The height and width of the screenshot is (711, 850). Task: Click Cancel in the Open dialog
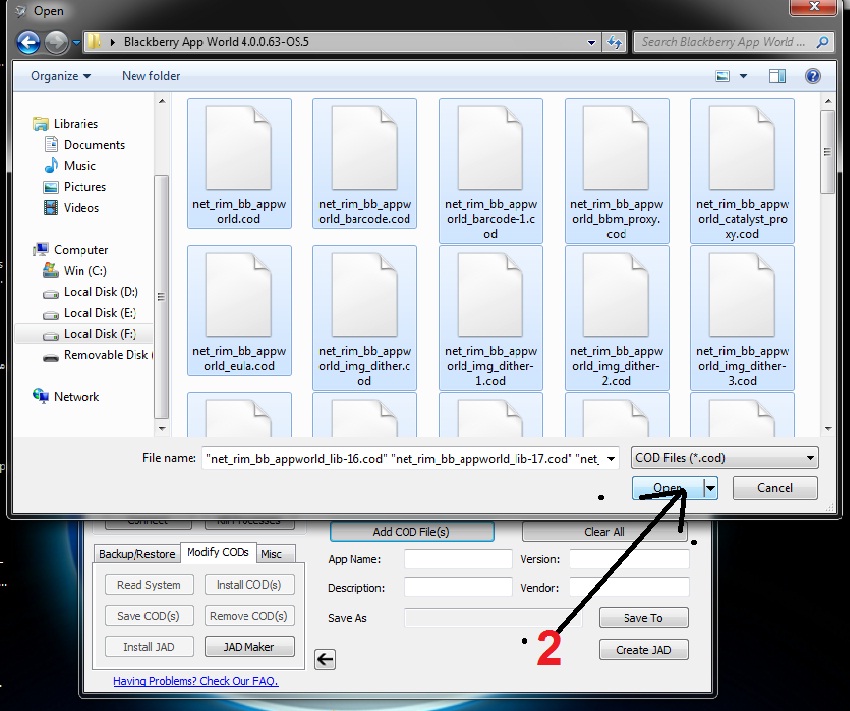coord(775,488)
